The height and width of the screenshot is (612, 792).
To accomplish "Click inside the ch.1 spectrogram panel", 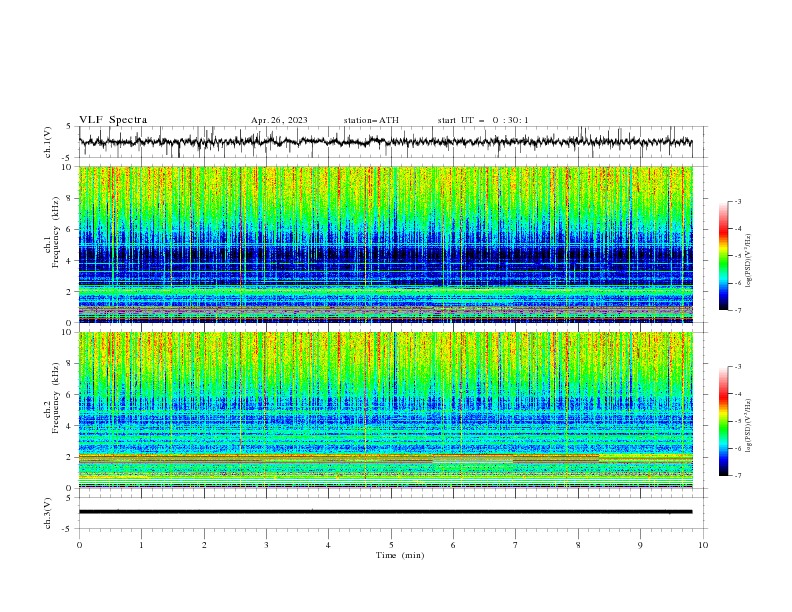I will coord(385,244).
